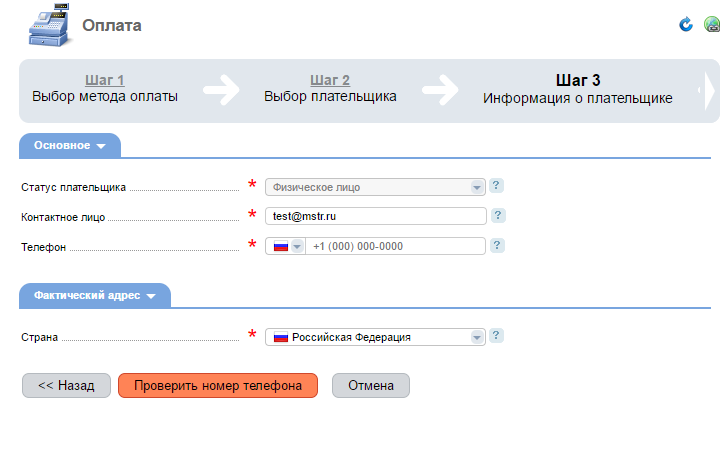
Task: Click the Отмена button
Action: point(371,386)
